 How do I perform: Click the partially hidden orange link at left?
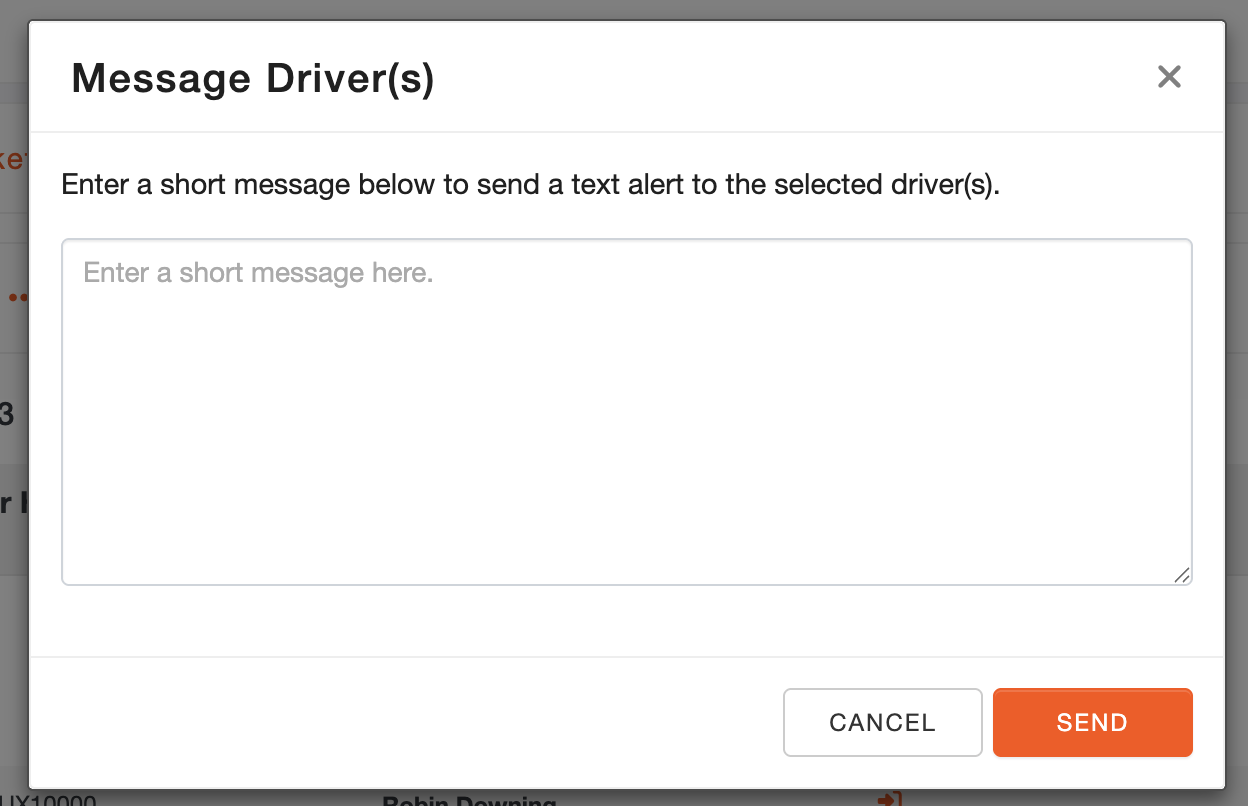tap(11, 159)
